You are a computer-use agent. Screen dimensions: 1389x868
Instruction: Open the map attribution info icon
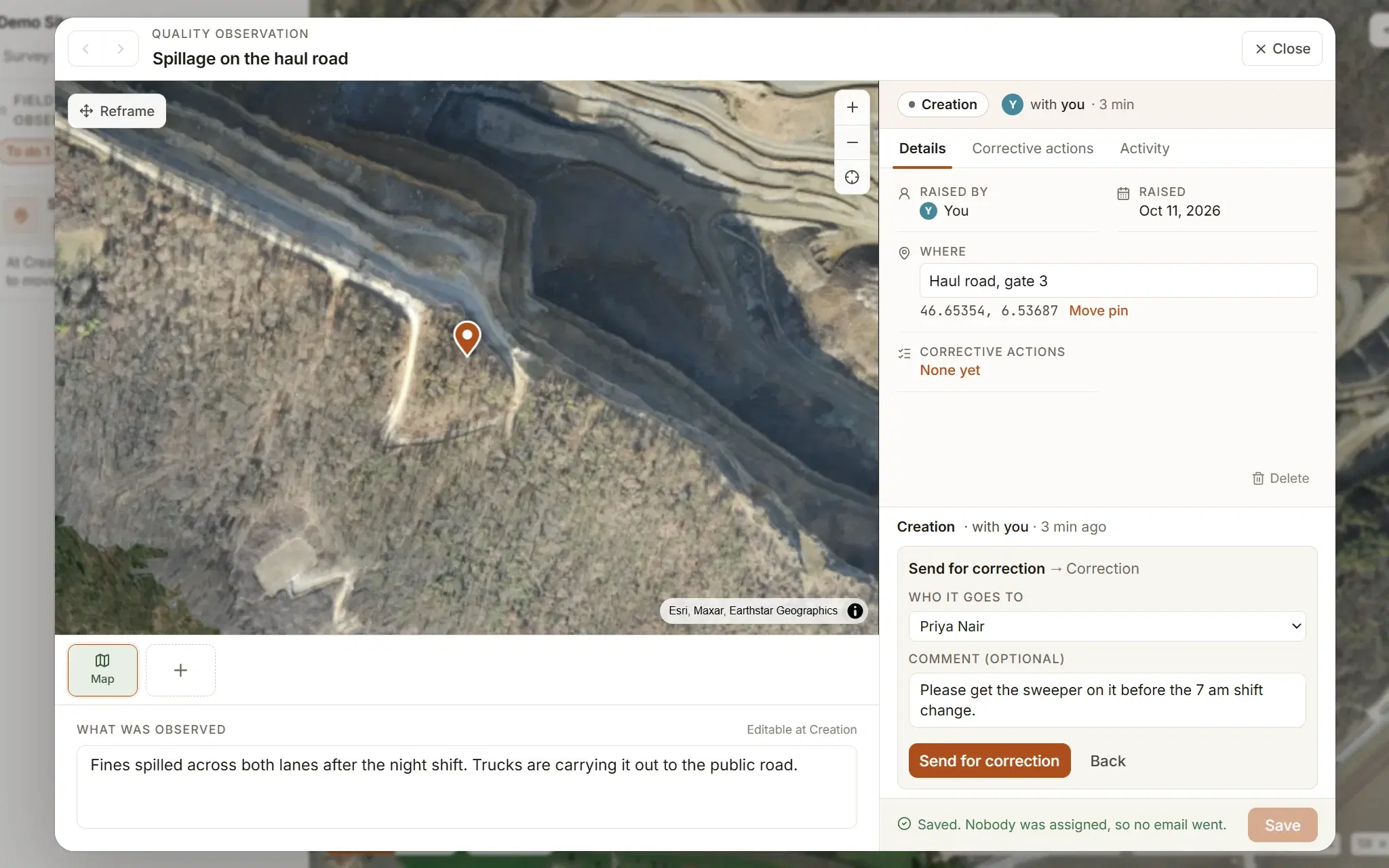coord(855,611)
